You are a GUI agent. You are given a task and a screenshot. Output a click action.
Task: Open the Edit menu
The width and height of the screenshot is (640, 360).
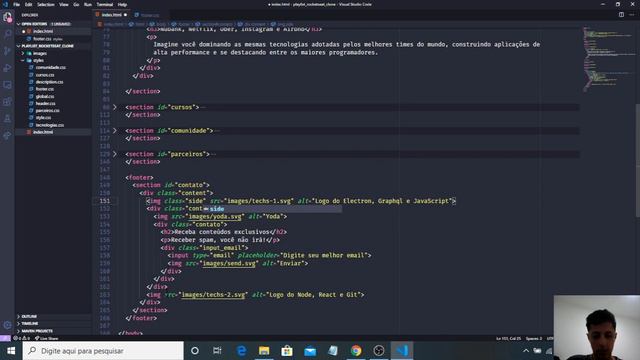28,4
